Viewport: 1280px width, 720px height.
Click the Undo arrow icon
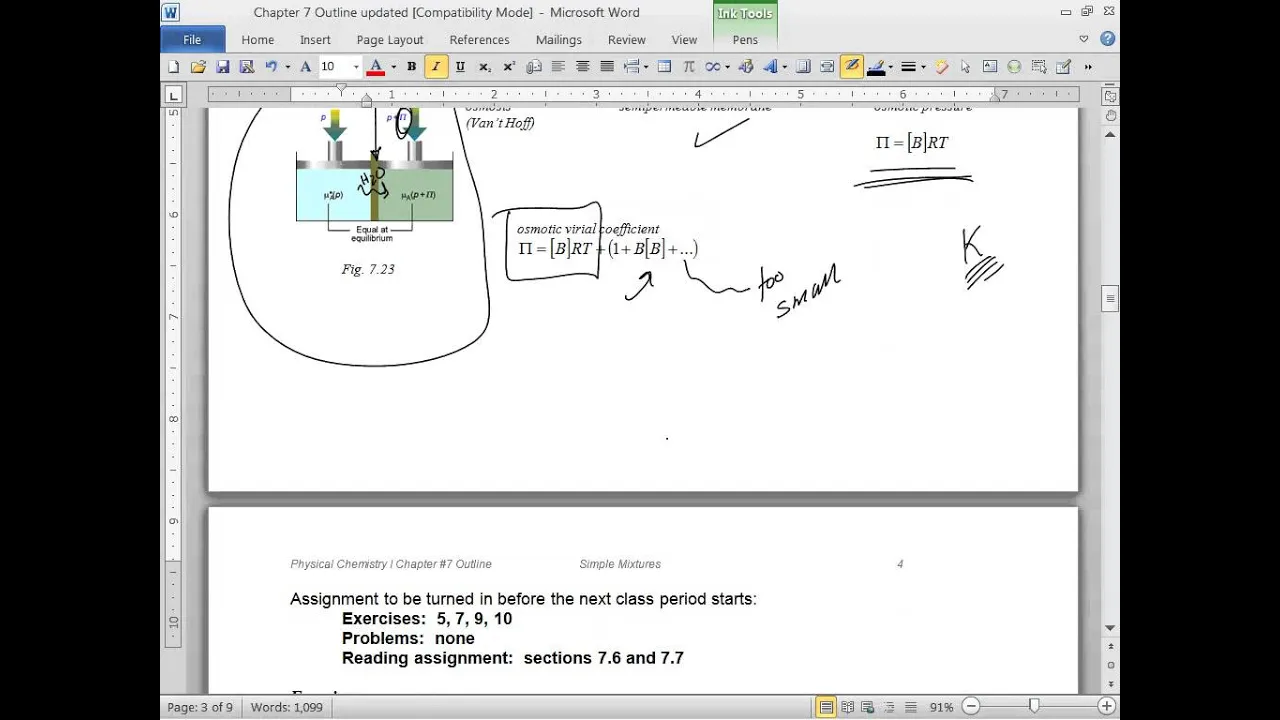click(x=271, y=67)
